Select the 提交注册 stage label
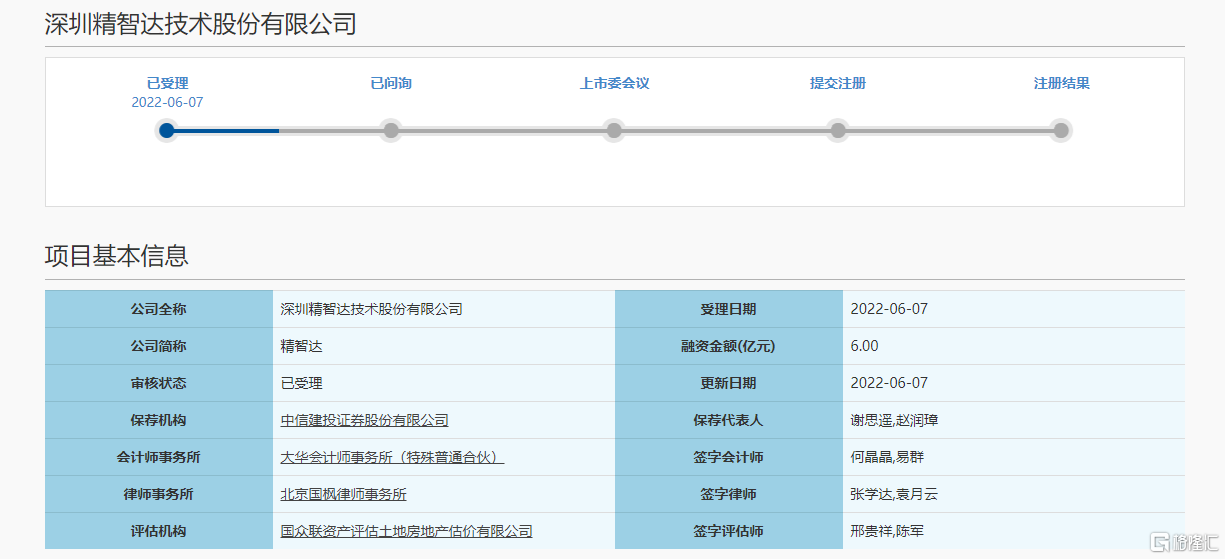This screenshot has width=1225, height=559. pos(838,84)
